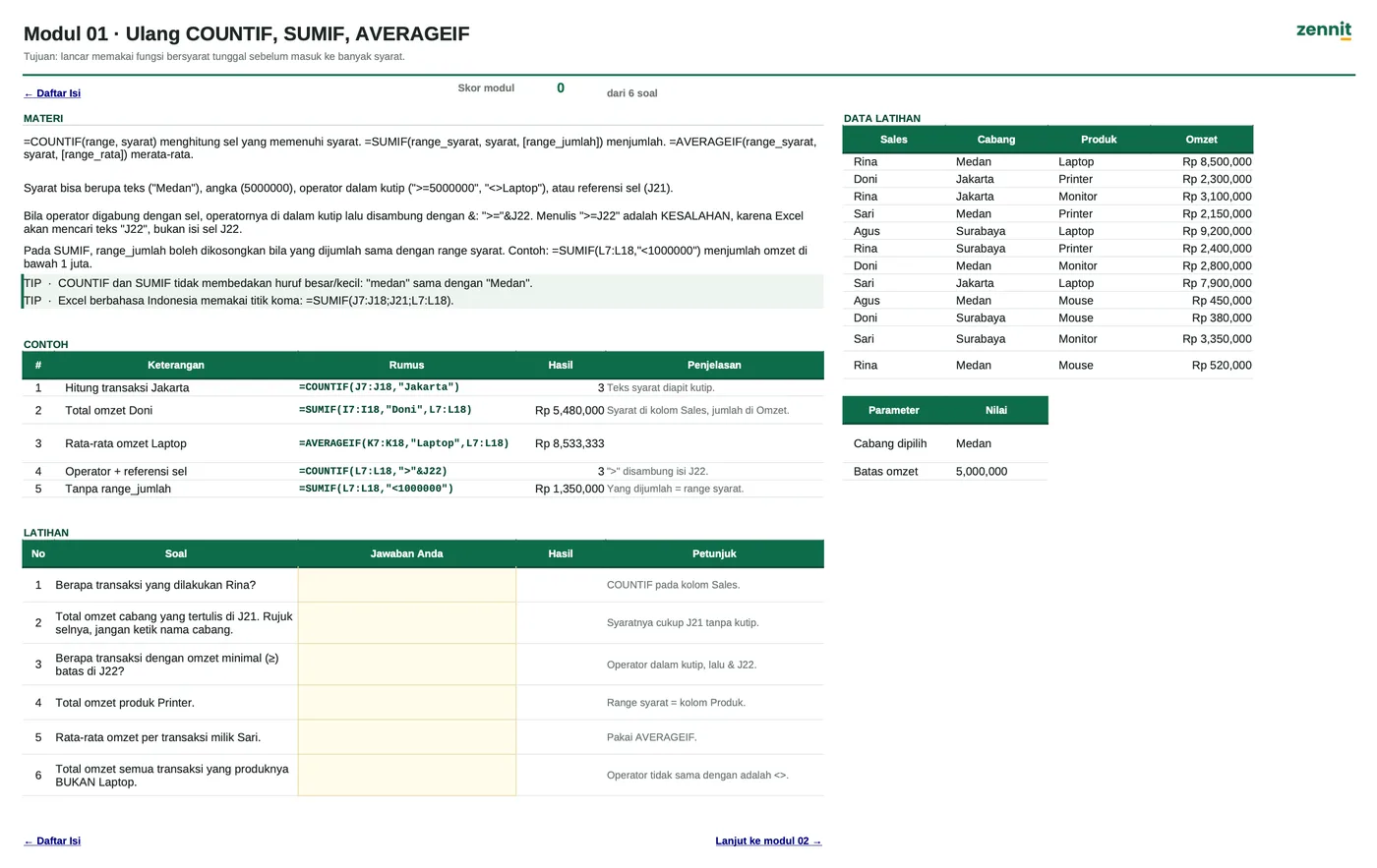Click the Jawaban Anda column header
This screenshot has height=868, width=1377.
click(406, 553)
